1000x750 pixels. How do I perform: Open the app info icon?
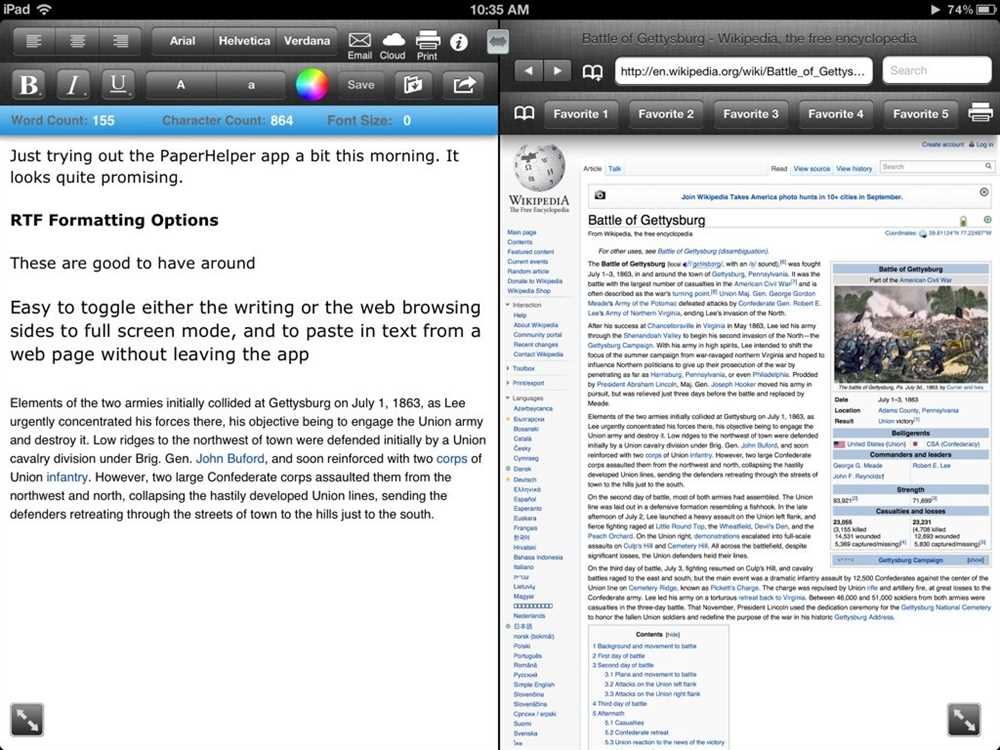[459, 43]
